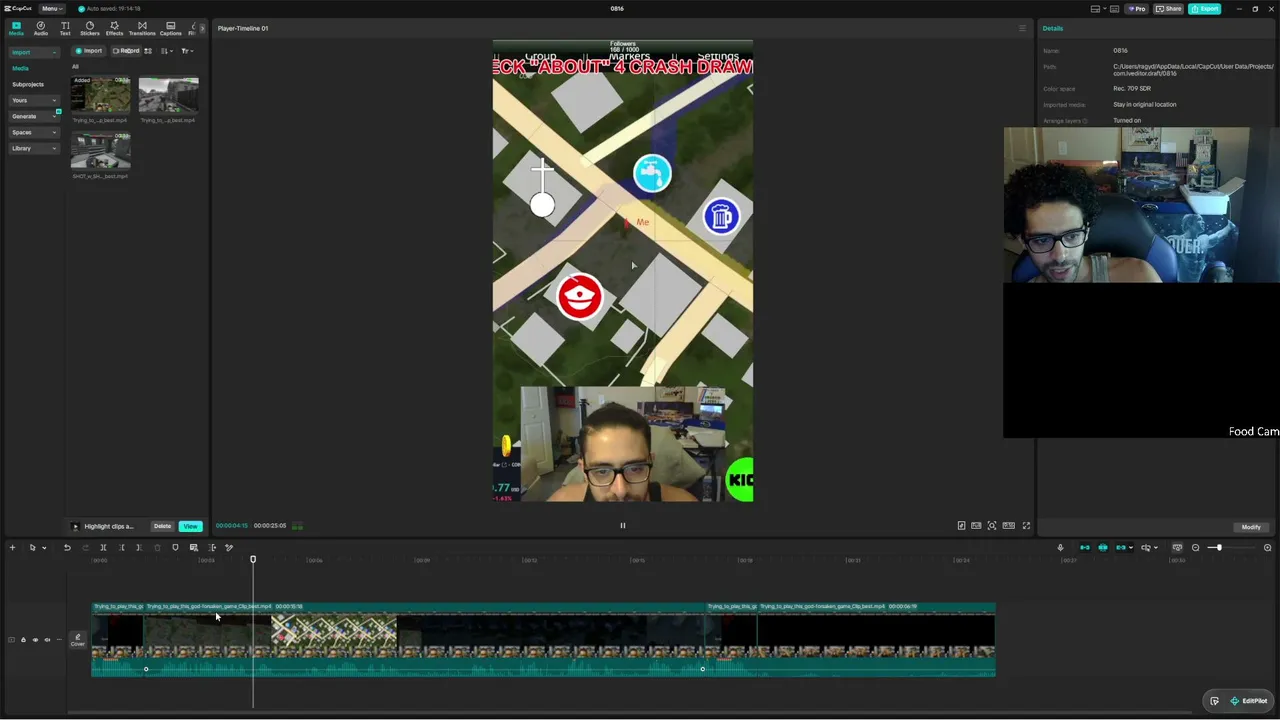The height and width of the screenshot is (720, 1280).
Task: Open the Captions panel
Action: click(171, 28)
